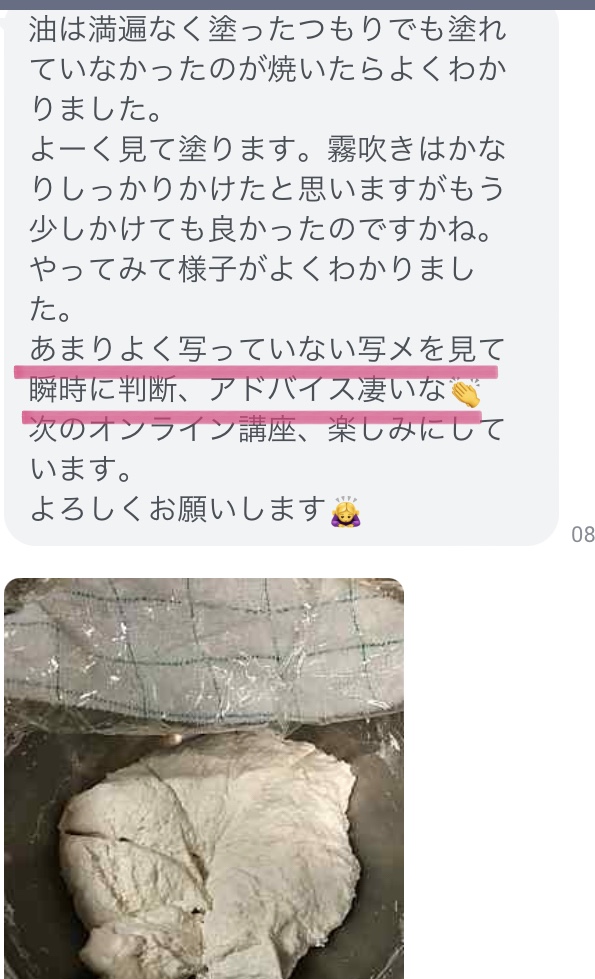Tap the text 瞬時に判断、アドバイス凄いな

coord(238,390)
